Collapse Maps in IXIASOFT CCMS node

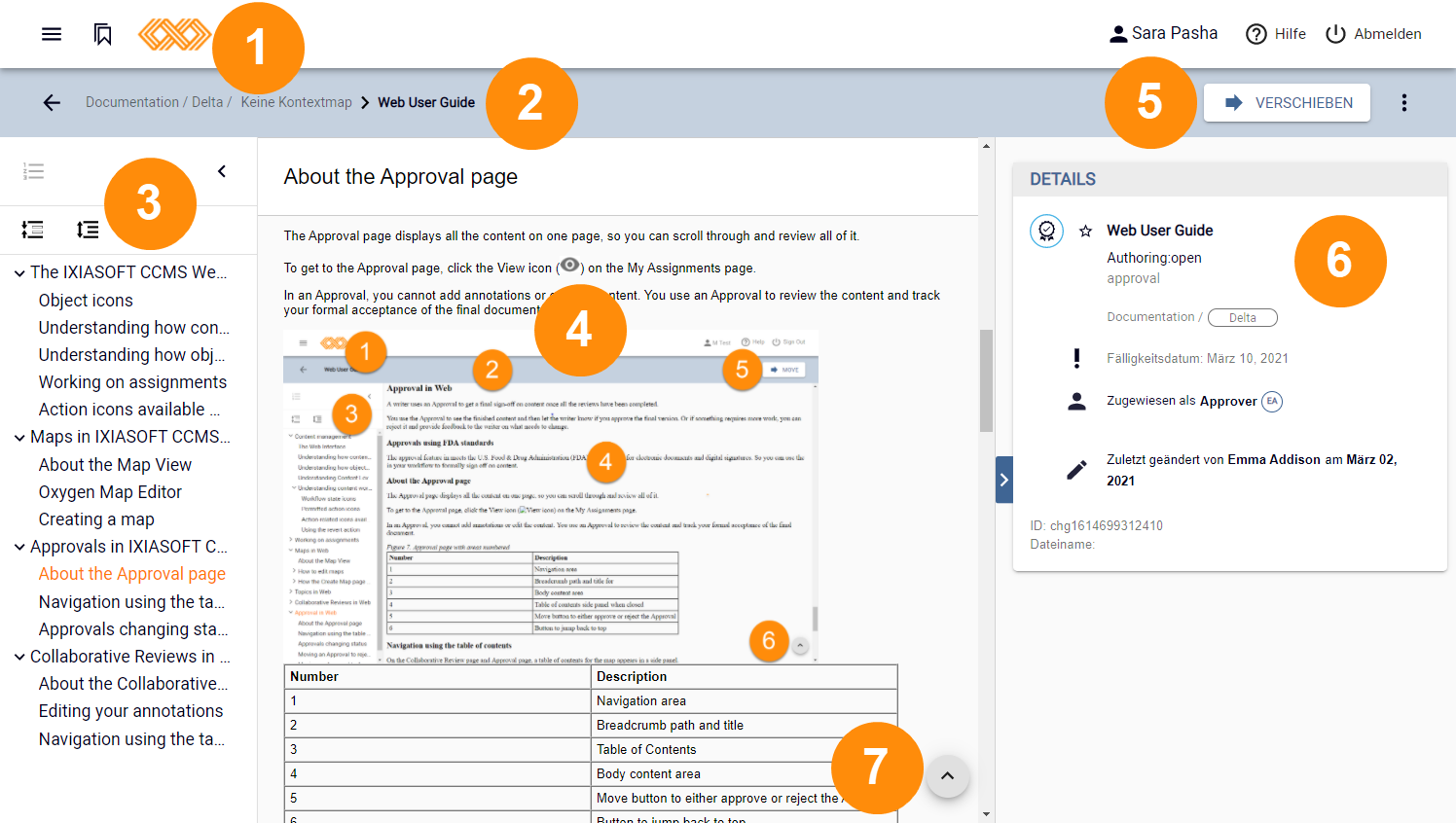[x=19, y=438]
